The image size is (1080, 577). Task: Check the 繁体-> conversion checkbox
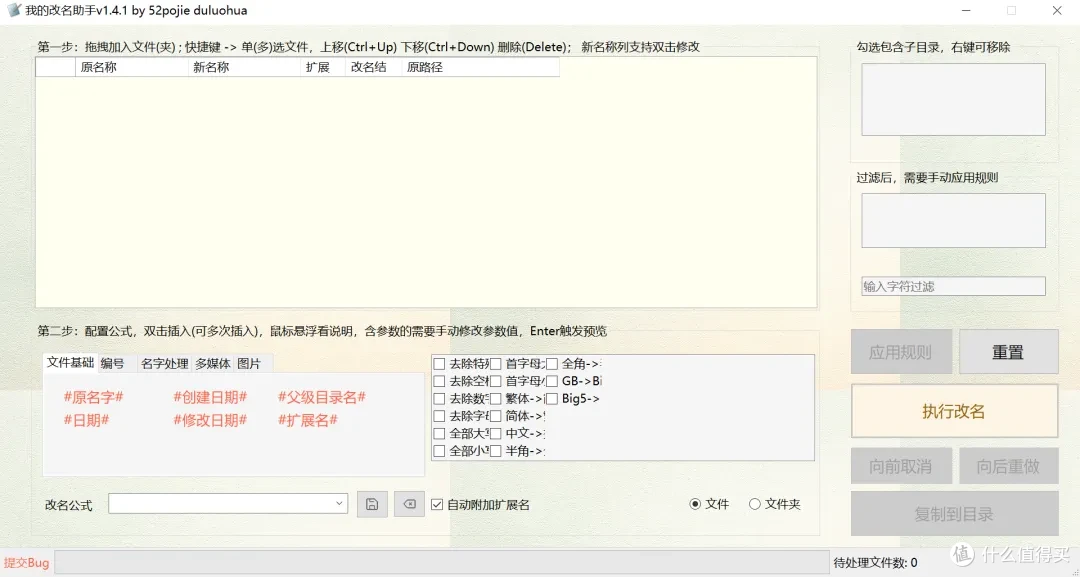(495, 399)
